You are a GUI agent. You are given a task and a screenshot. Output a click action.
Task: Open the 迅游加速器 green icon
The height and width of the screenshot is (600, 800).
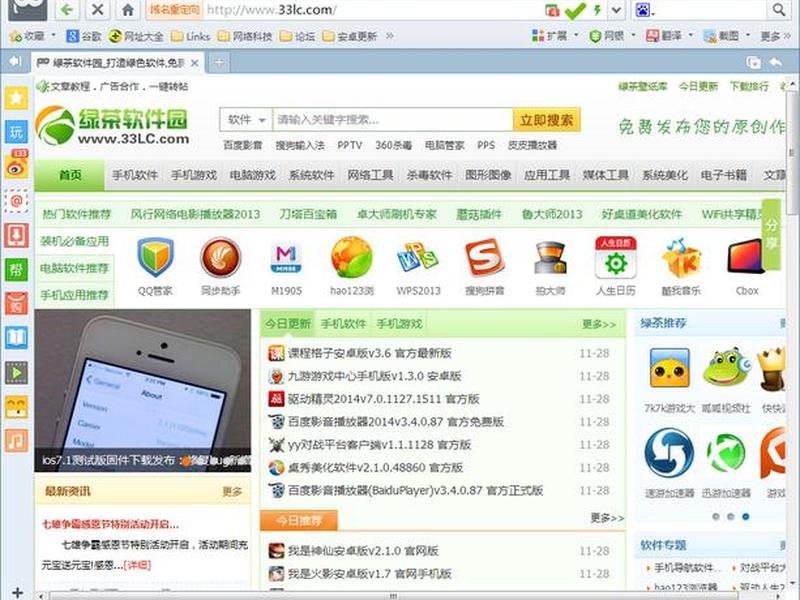[x=726, y=454]
